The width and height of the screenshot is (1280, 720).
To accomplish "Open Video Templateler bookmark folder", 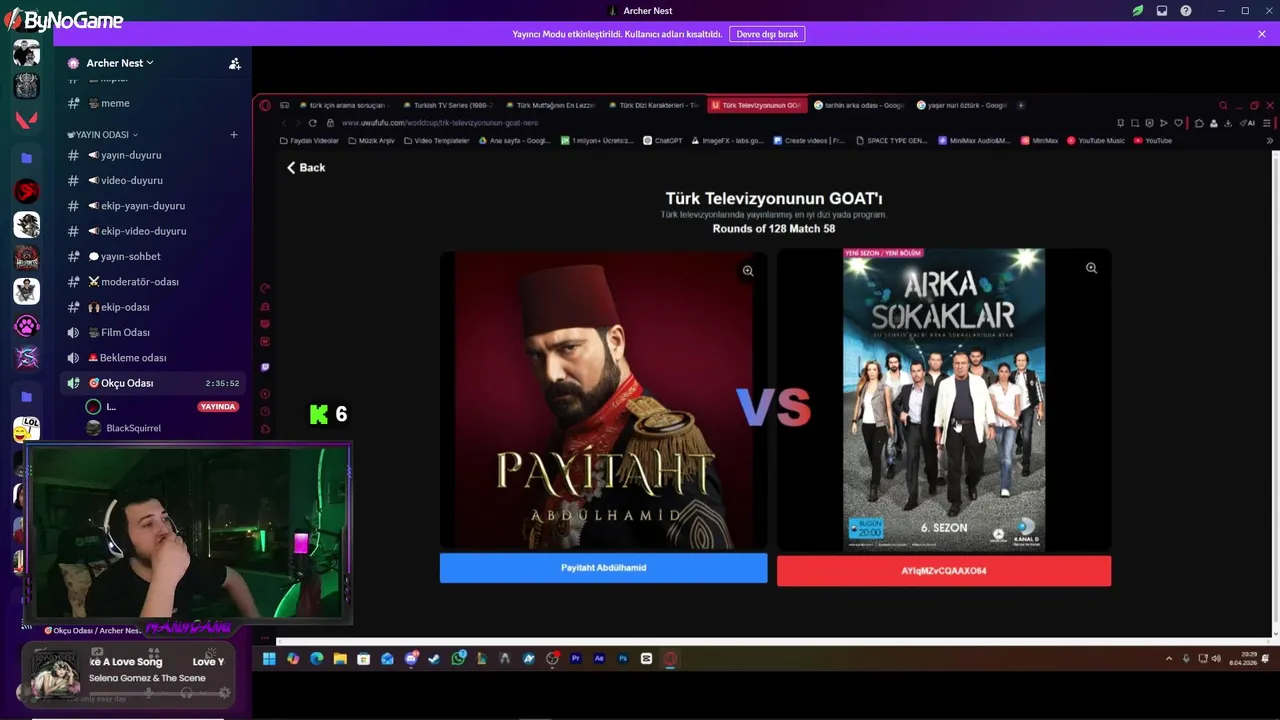I will click(x=436, y=141).
